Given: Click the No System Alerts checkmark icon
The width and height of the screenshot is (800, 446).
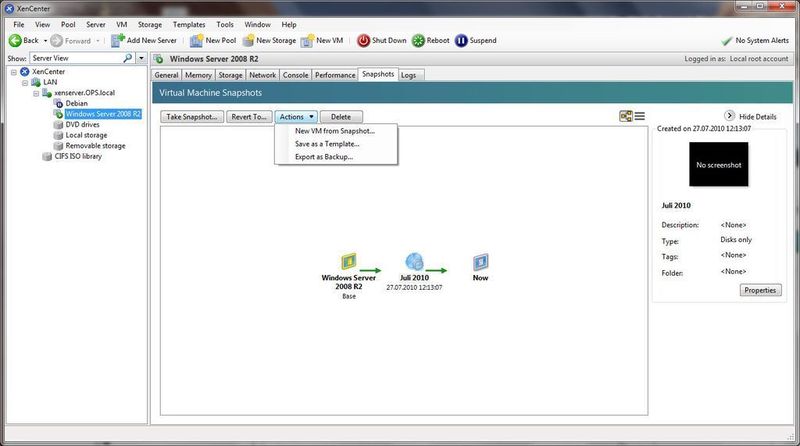Looking at the screenshot, I should click(x=727, y=41).
